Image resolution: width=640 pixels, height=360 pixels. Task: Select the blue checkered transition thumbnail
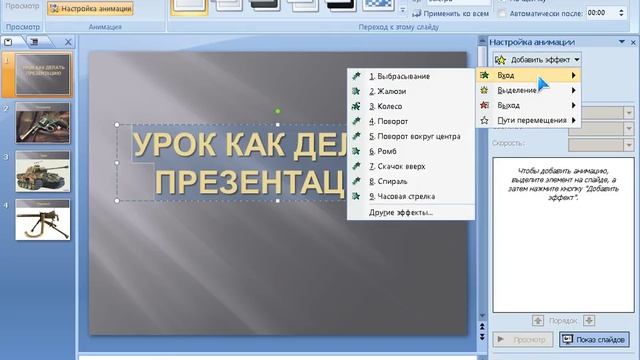378,5
